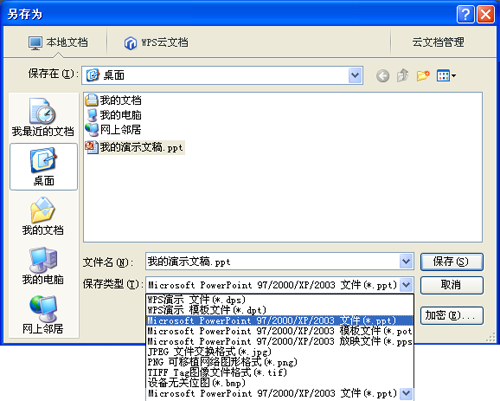Click the 保存(S) button
The width and height of the screenshot is (500, 401).
tap(452, 262)
